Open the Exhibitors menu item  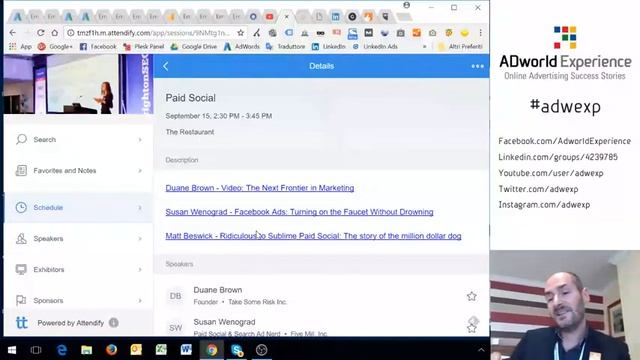click(78, 269)
